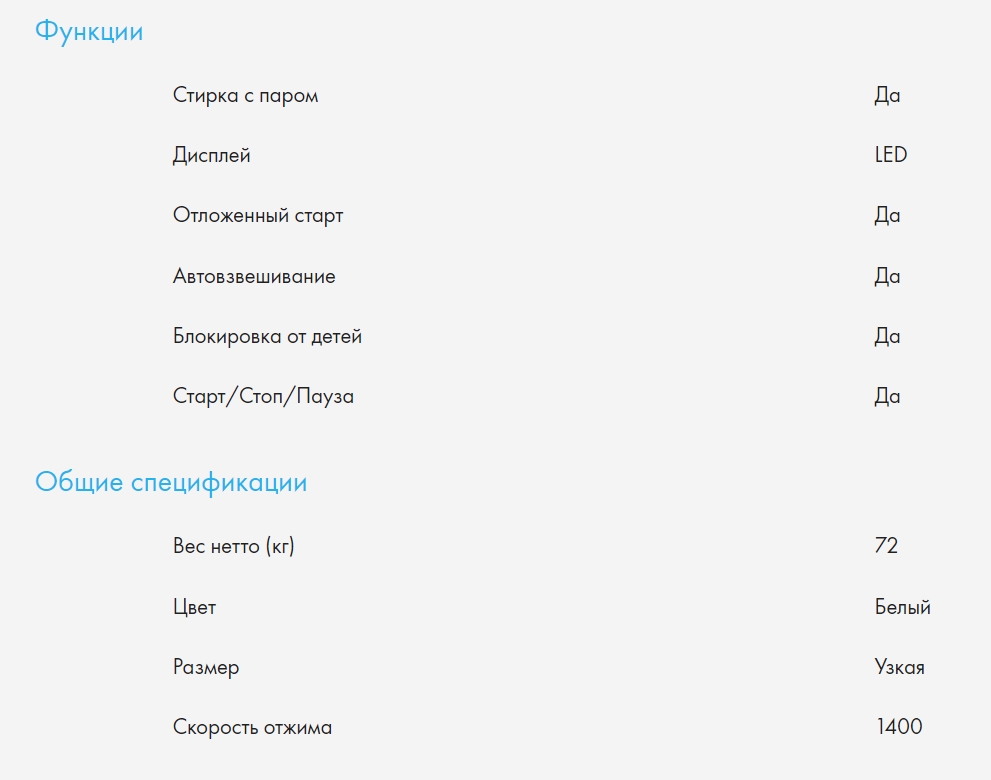Screen dimensions: 991x780
Task: Click the LED display value
Action: pyautogui.click(x=890, y=156)
